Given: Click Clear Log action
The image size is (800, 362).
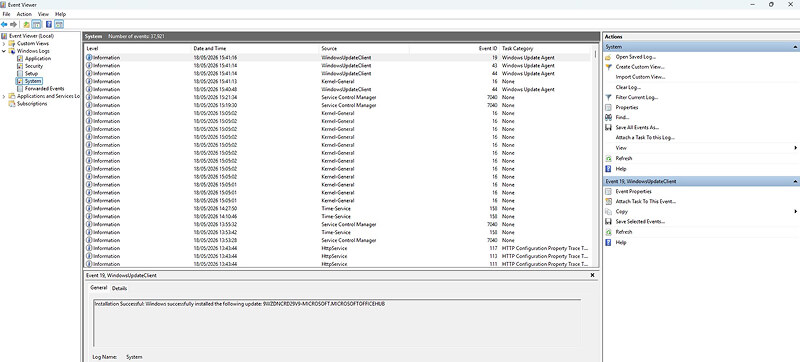Looking at the screenshot, I should click(628, 87).
